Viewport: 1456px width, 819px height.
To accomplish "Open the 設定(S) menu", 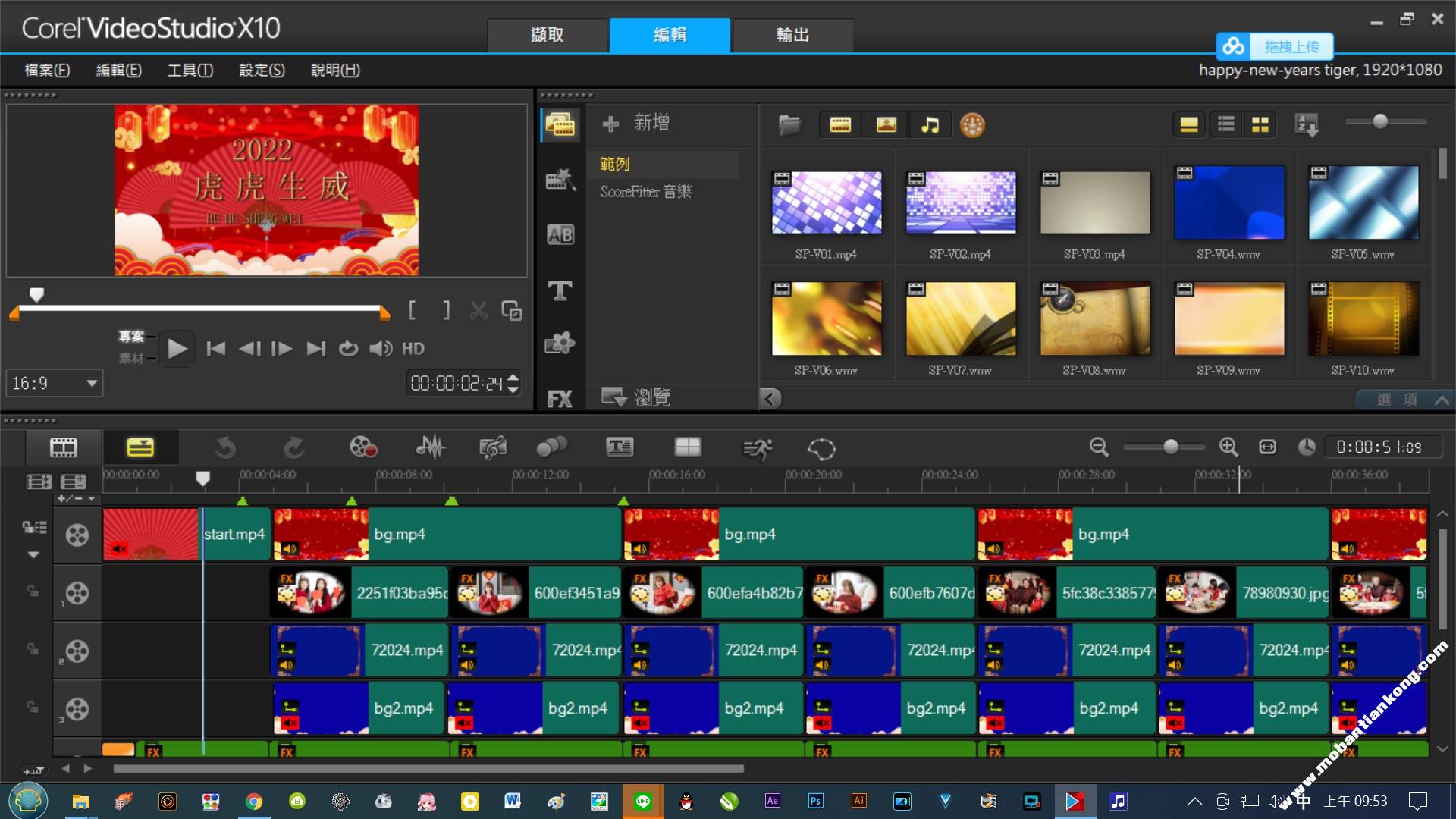I will (262, 70).
